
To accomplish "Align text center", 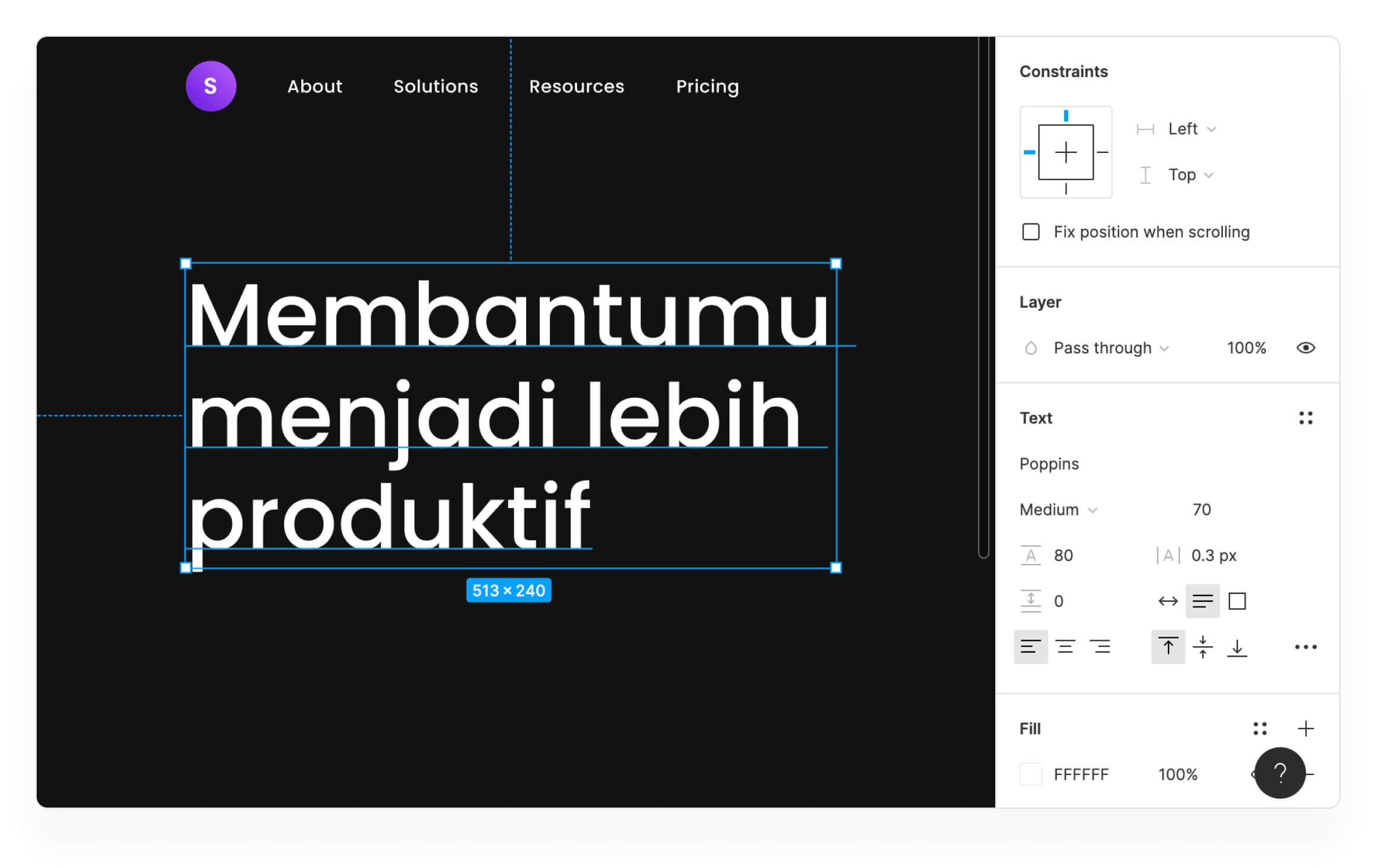I will point(1065,646).
